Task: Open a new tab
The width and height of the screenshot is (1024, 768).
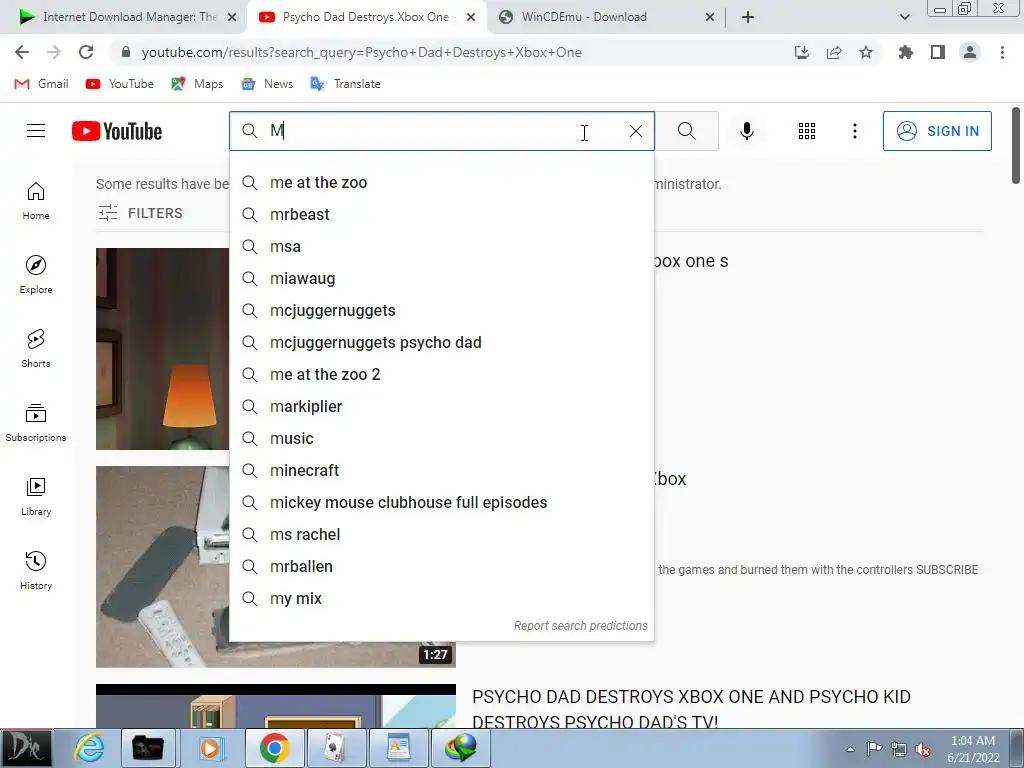Action: 748,17
